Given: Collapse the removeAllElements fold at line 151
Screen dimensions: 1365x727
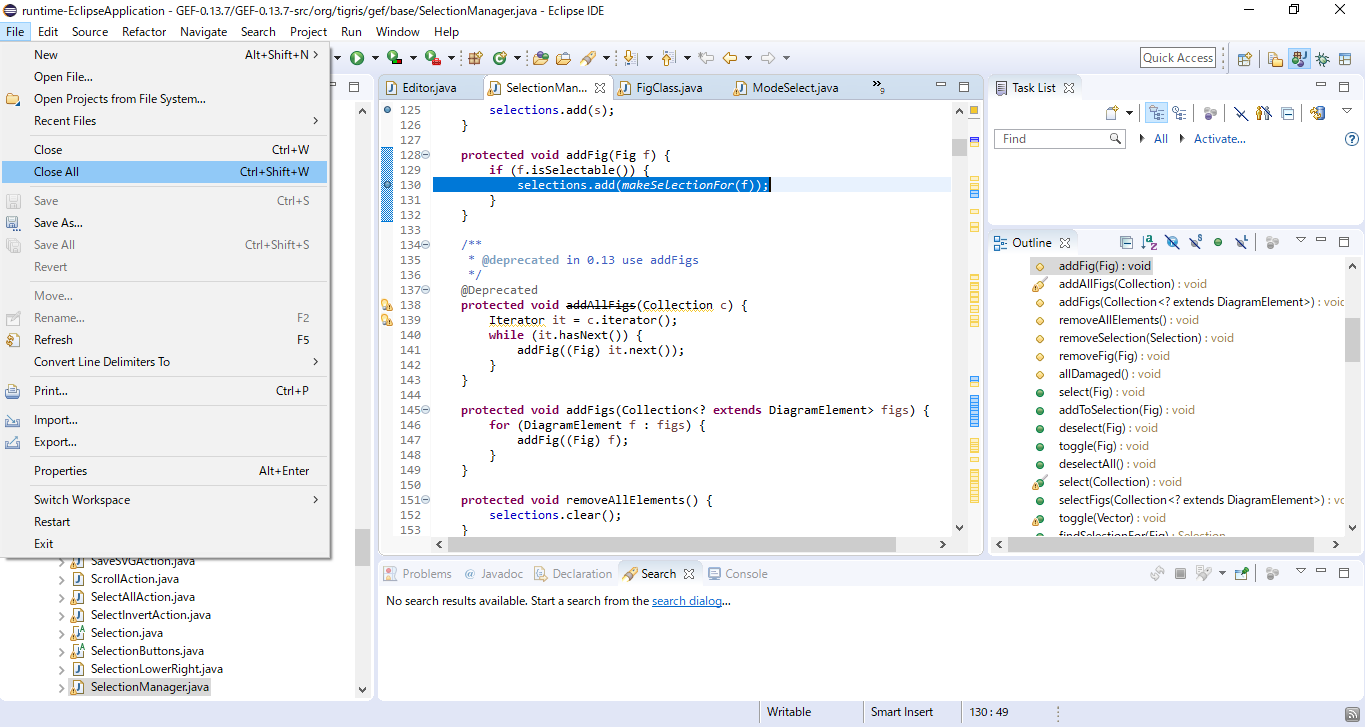Looking at the screenshot, I should coord(426,500).
